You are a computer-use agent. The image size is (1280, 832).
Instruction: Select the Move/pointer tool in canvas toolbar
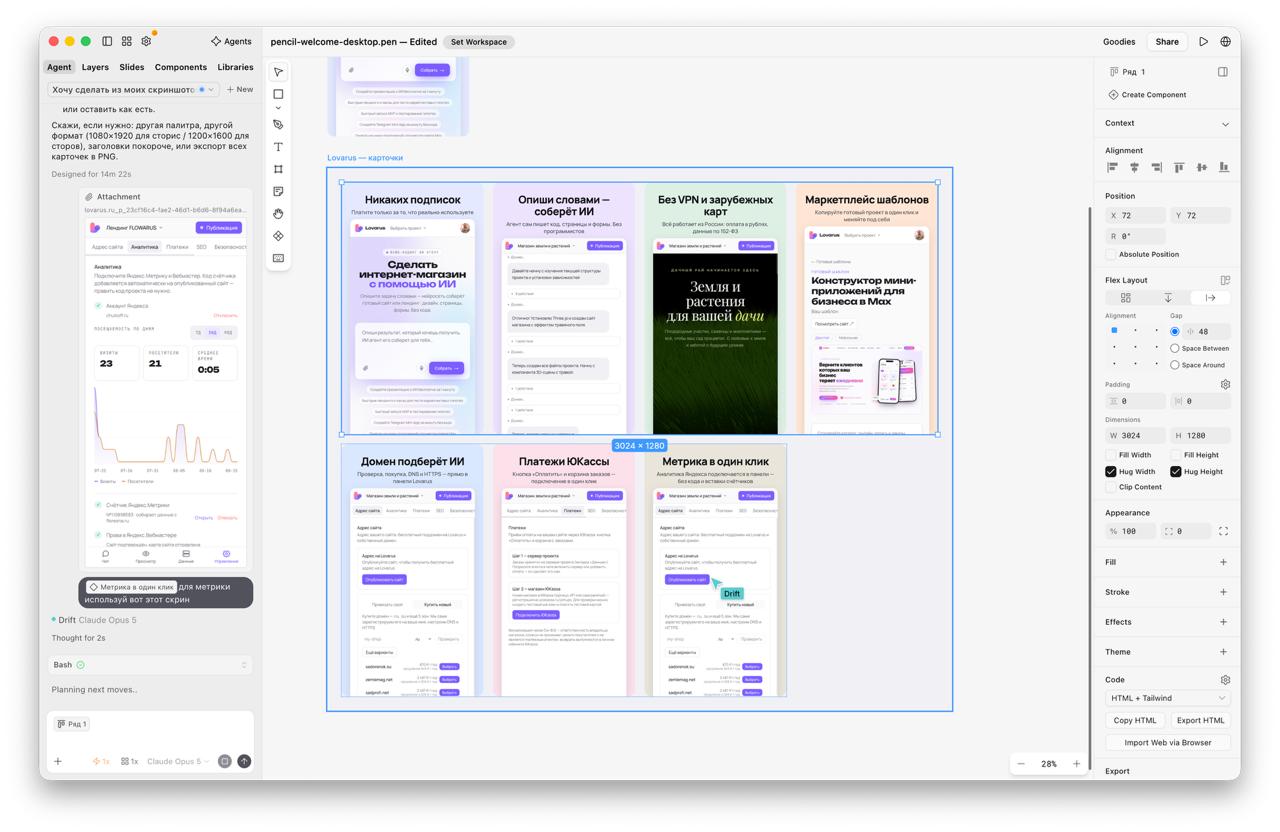click(278, 72)
